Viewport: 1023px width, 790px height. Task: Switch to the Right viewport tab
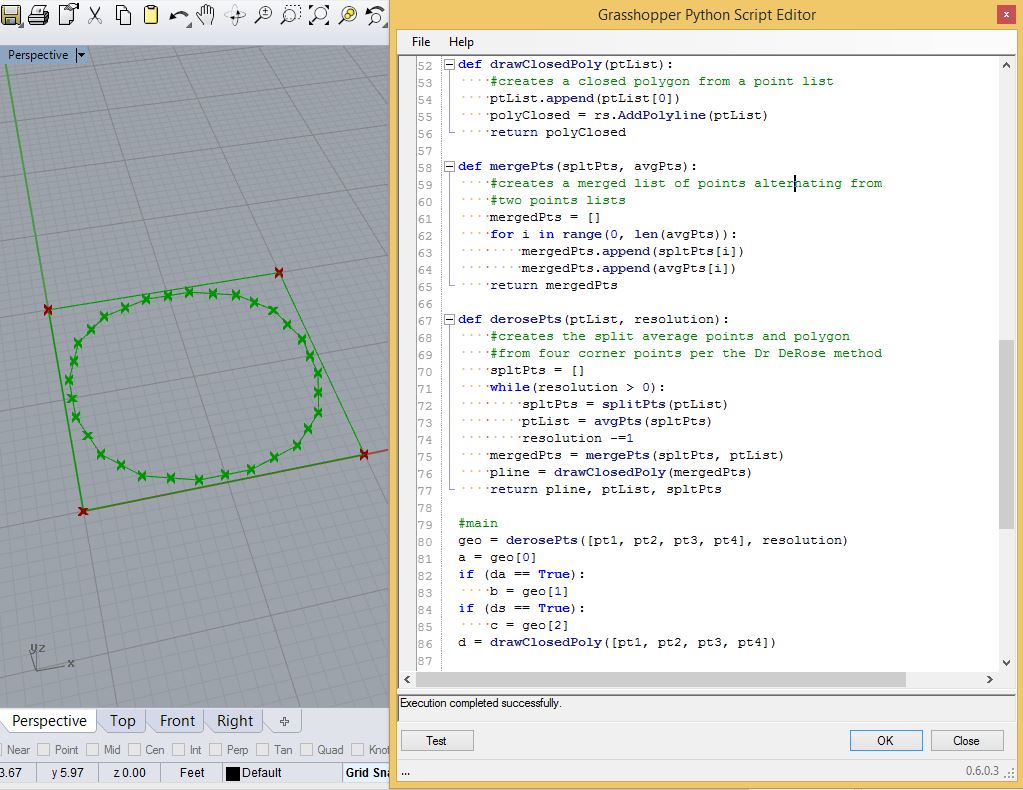pos(234,721)
